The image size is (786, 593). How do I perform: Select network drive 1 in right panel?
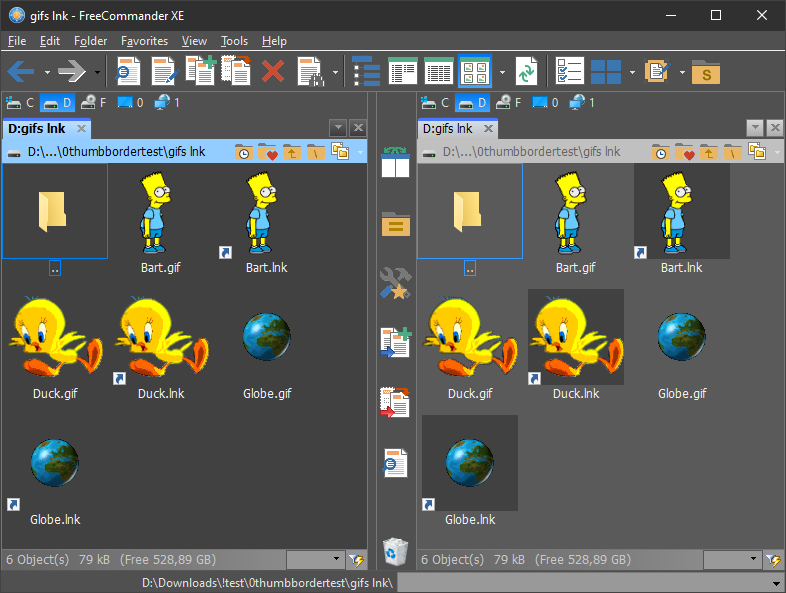[x=582, y=103]
